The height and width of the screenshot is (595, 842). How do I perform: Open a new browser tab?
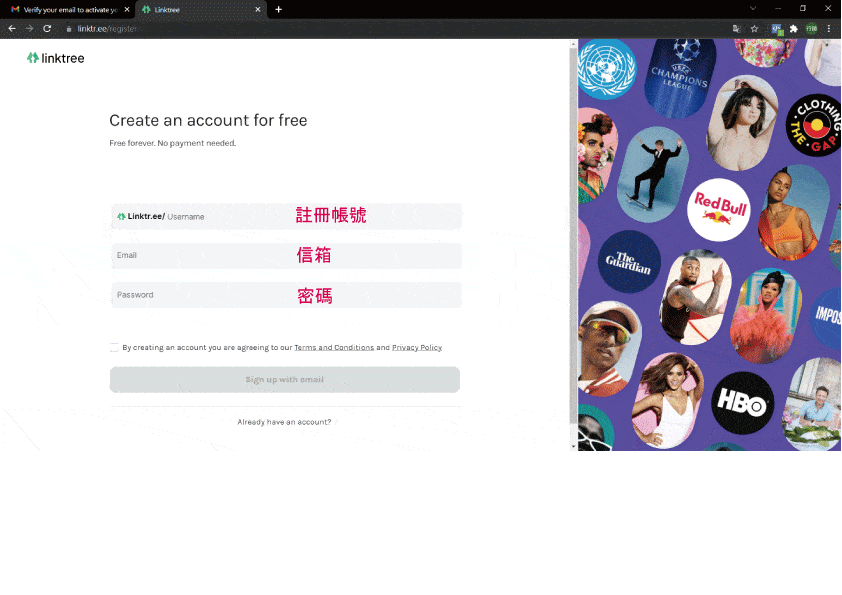point(278,9)
